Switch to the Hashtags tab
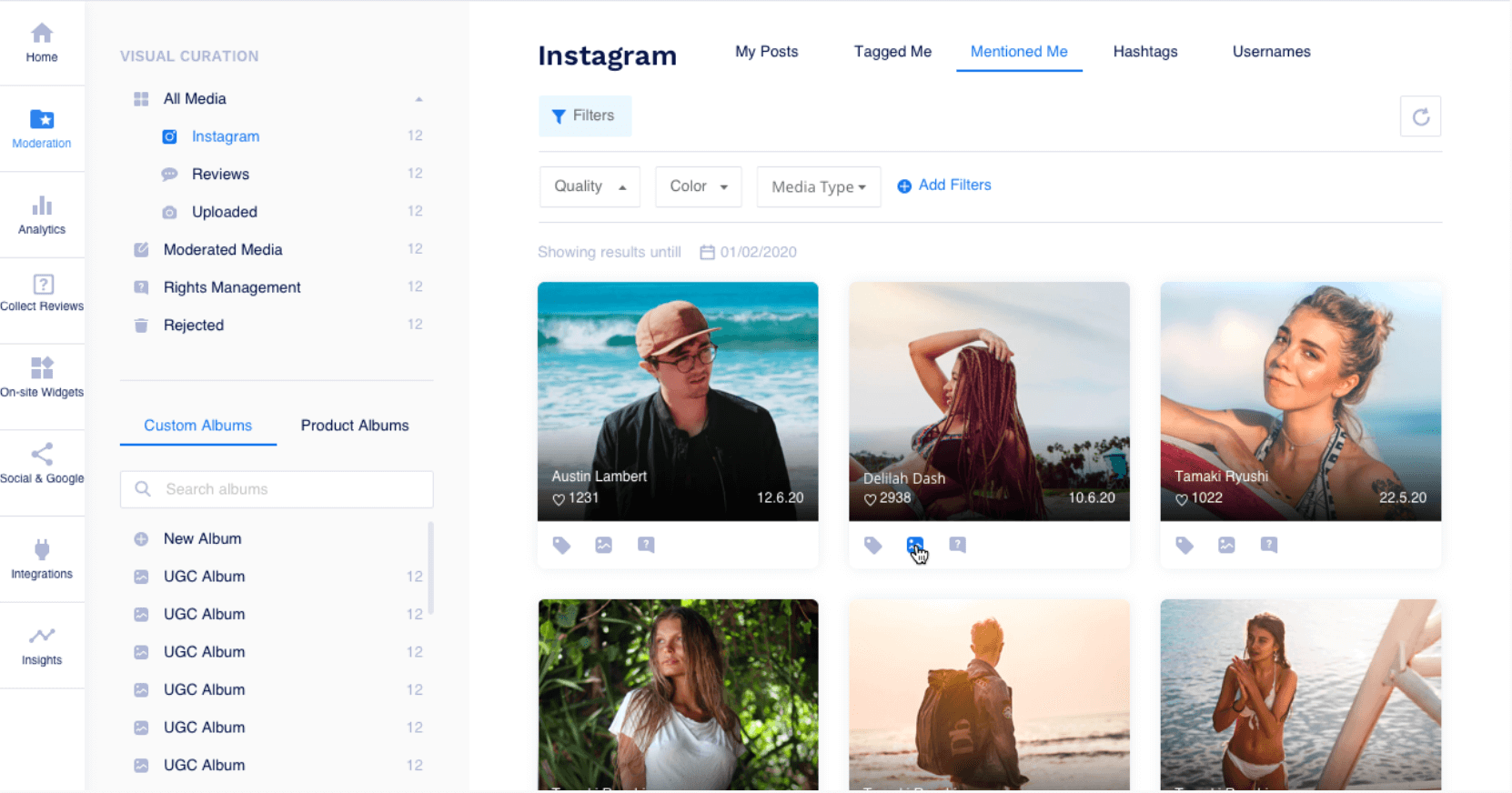This screenshot has width=1512, height=793. pyautogui.click(x=1144, y=52)
